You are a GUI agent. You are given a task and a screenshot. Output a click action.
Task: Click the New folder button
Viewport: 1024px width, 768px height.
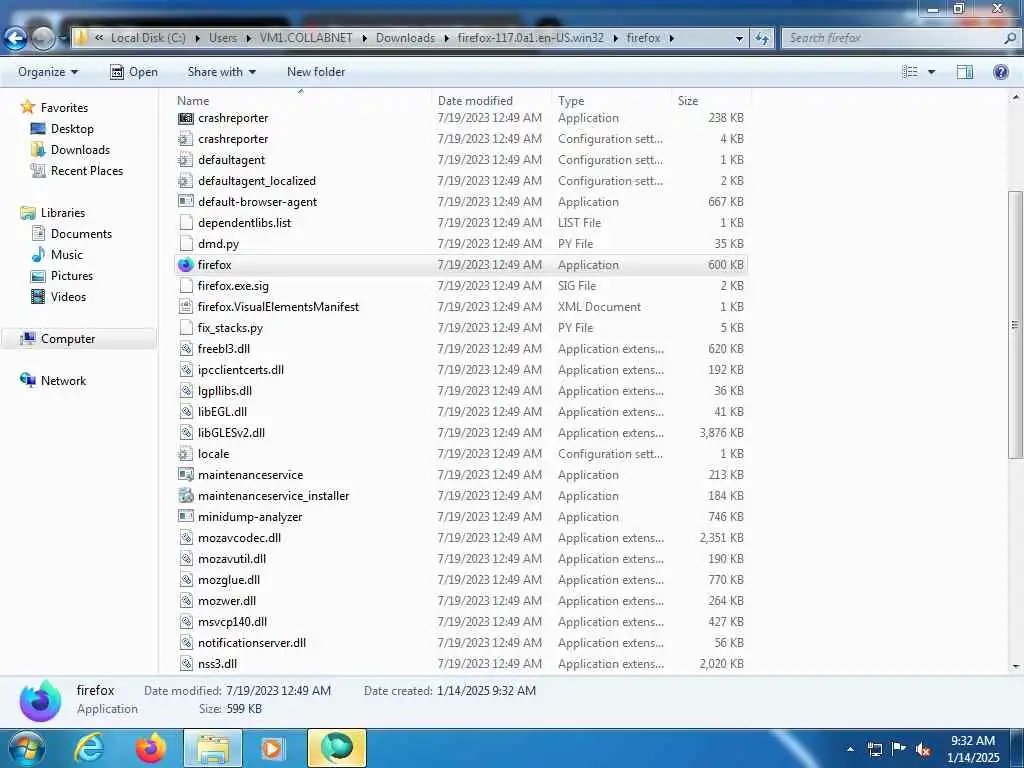click(316, 72)
